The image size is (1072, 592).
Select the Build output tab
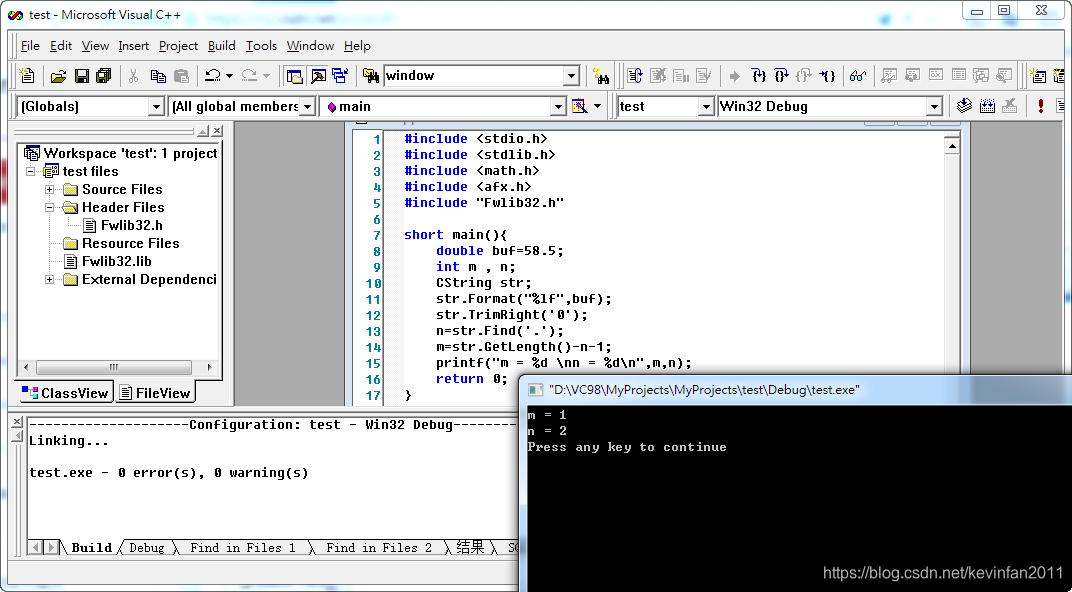pos(92,548)
